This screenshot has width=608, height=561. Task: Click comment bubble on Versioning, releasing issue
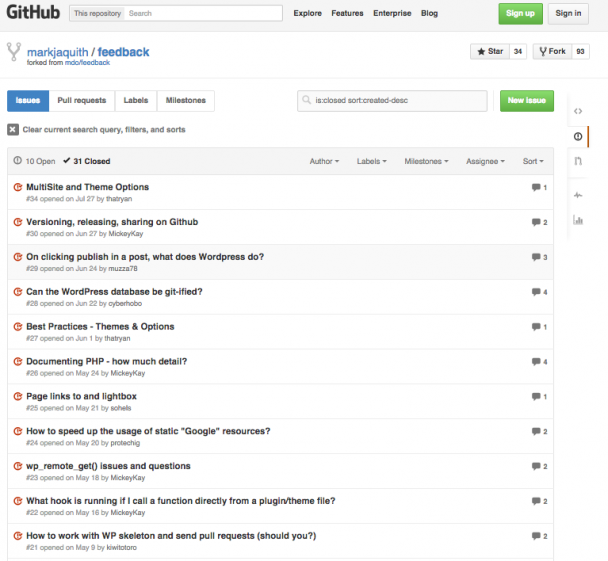[x=536, y=222]
